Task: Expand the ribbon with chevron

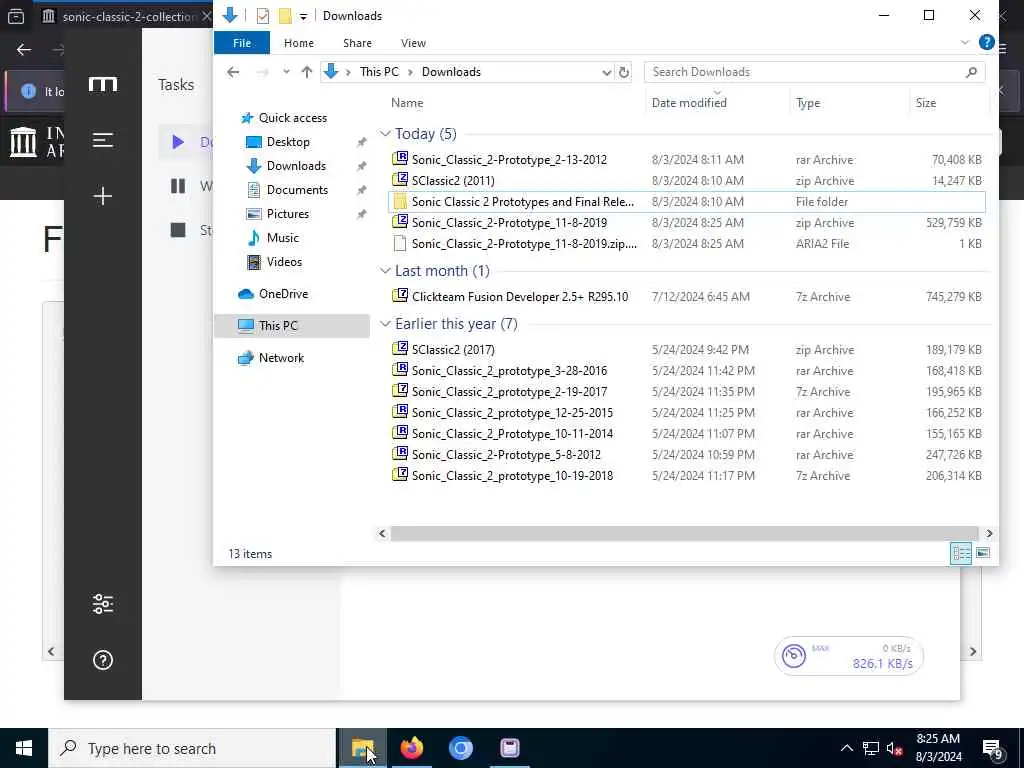Action: pos(965,42)
